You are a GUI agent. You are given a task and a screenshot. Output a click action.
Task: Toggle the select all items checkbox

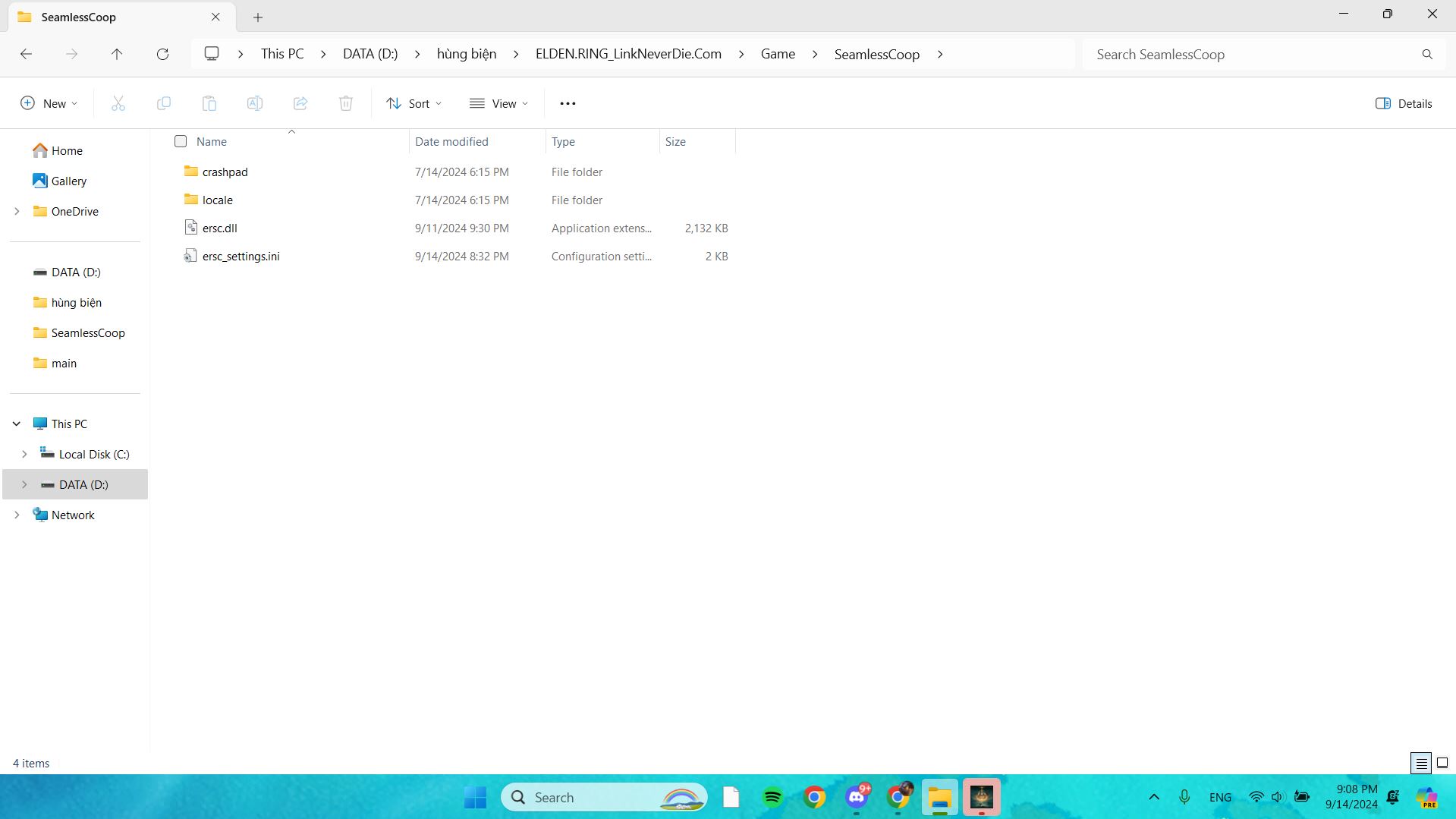tap(181, 141)
